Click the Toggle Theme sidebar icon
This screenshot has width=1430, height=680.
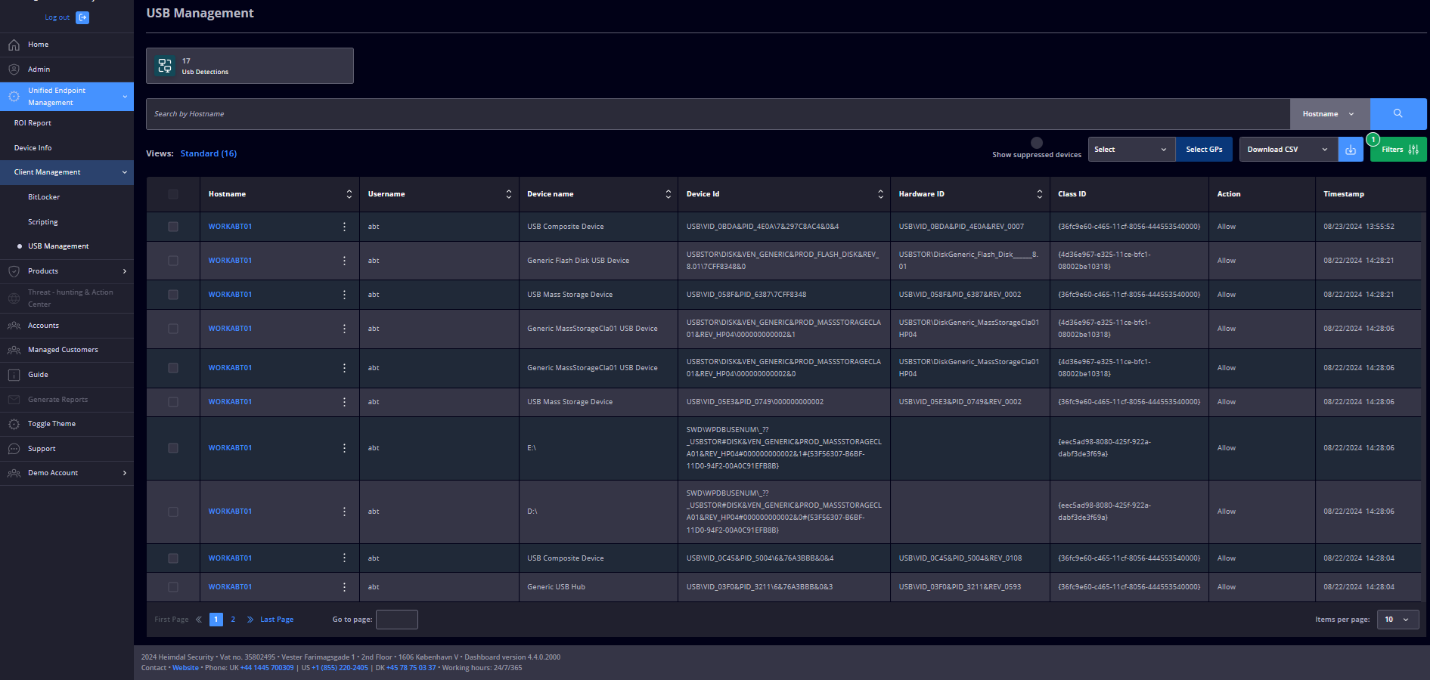point(14,424)
